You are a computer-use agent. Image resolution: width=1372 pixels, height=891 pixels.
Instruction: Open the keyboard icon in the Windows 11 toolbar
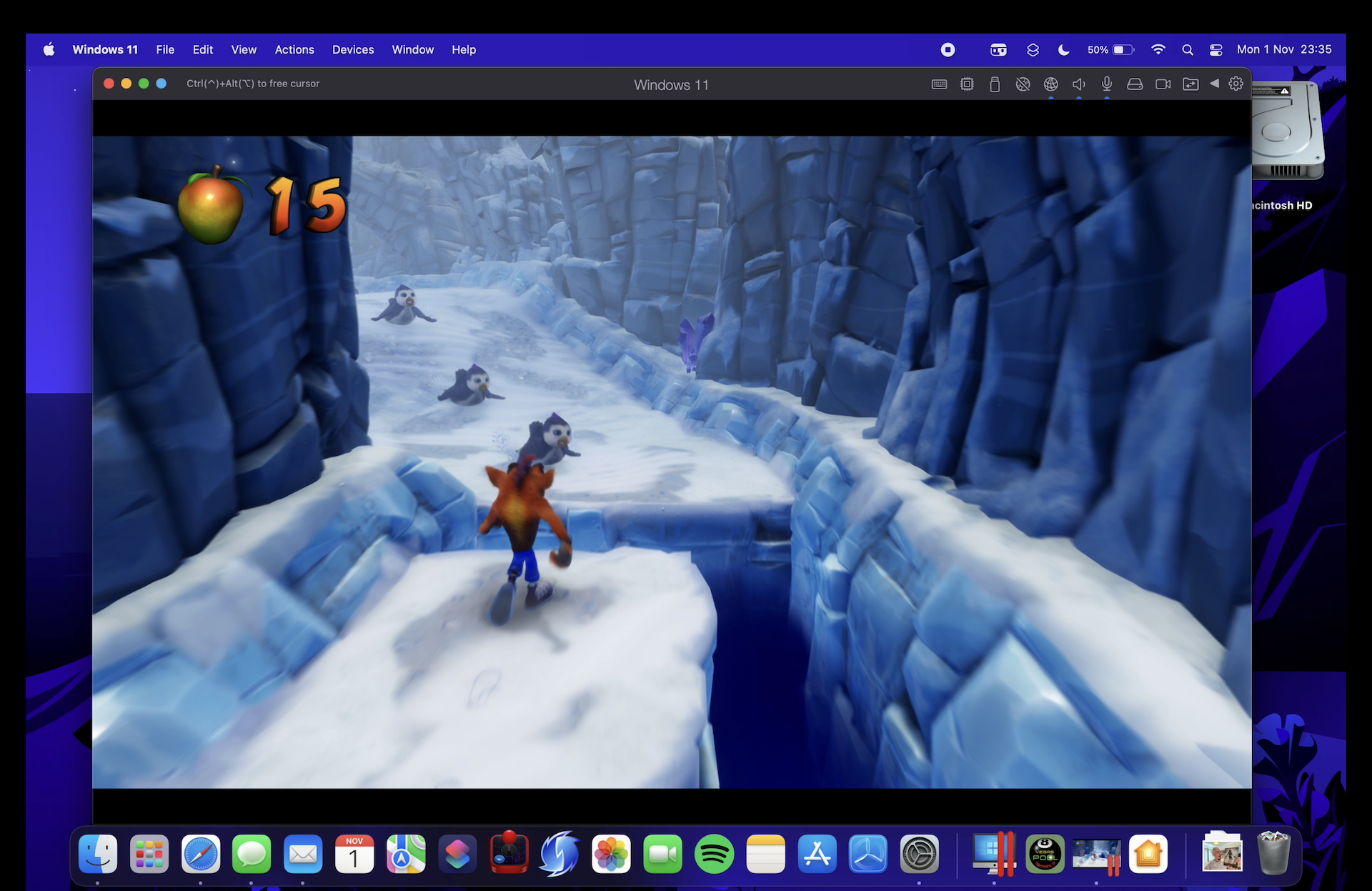pos(939,84)
